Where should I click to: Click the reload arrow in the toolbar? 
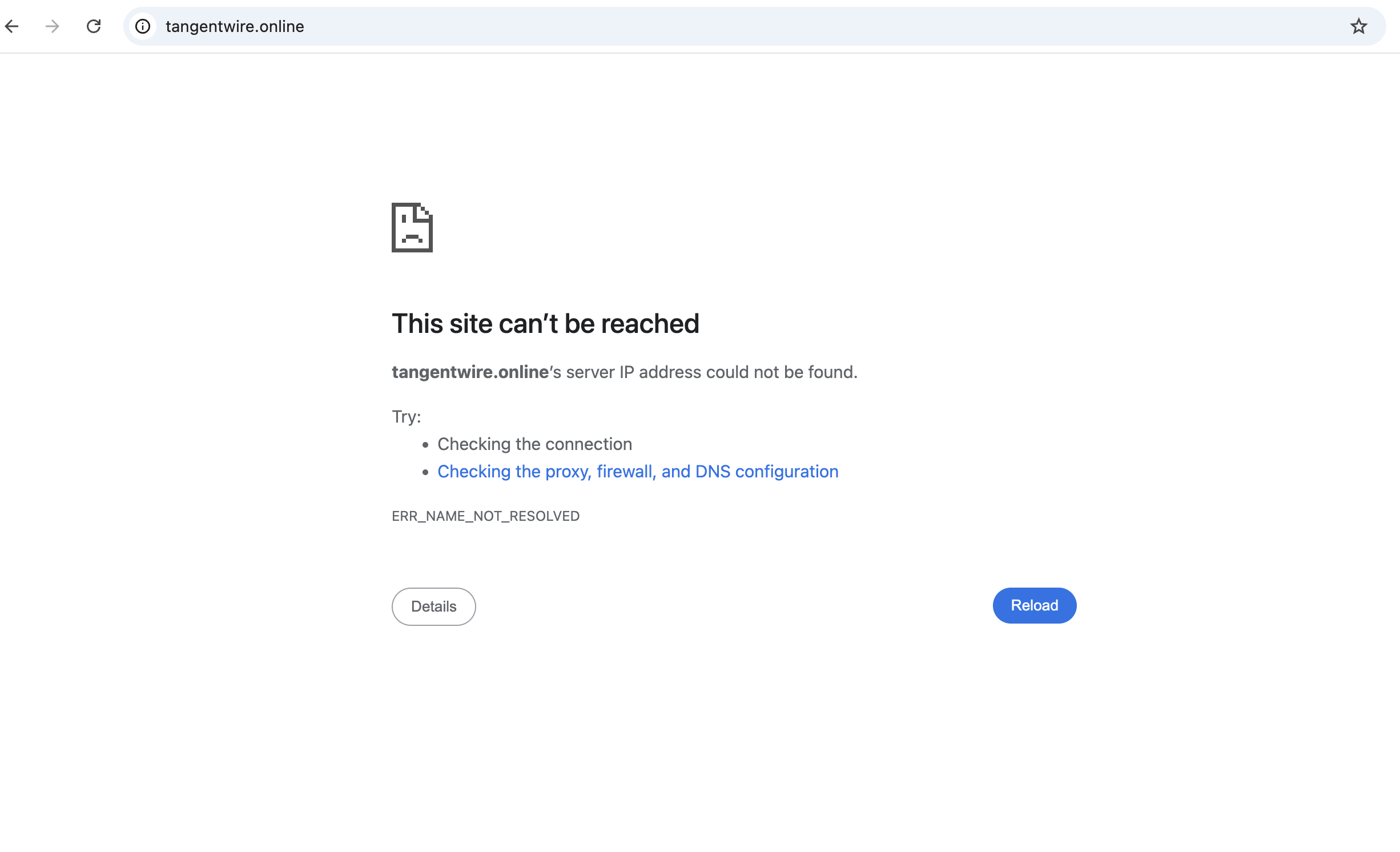(94, 26)
